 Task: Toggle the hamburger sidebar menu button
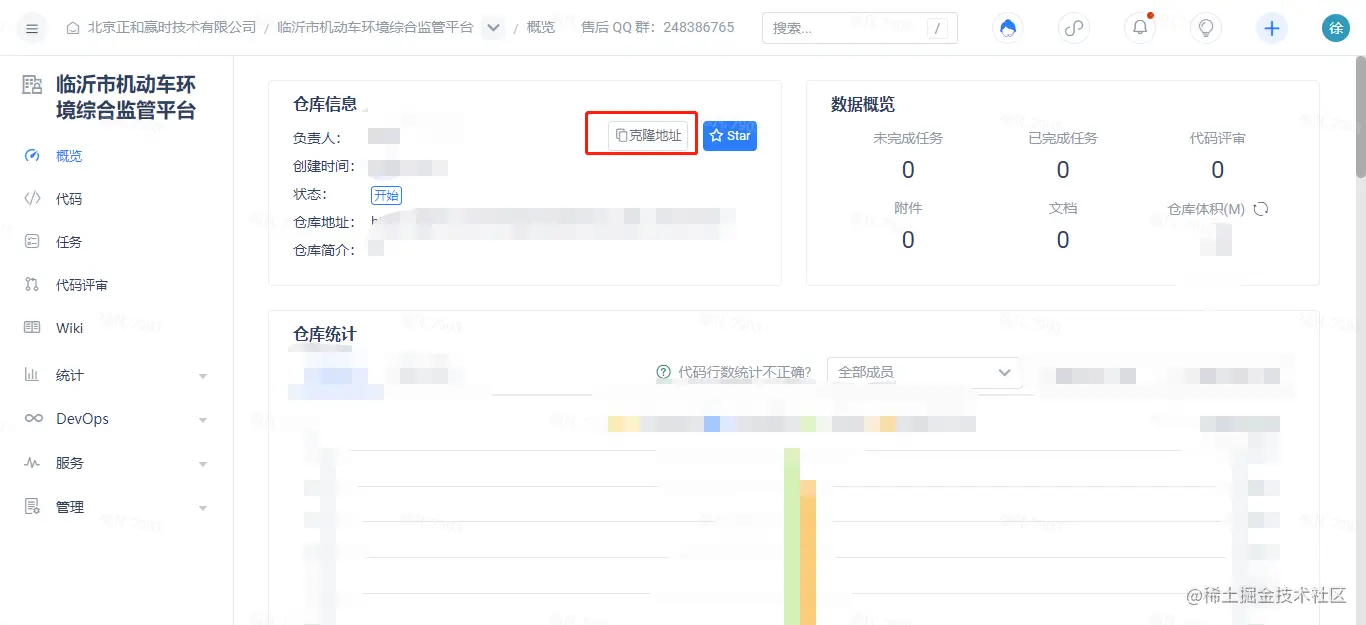(32, 28)
